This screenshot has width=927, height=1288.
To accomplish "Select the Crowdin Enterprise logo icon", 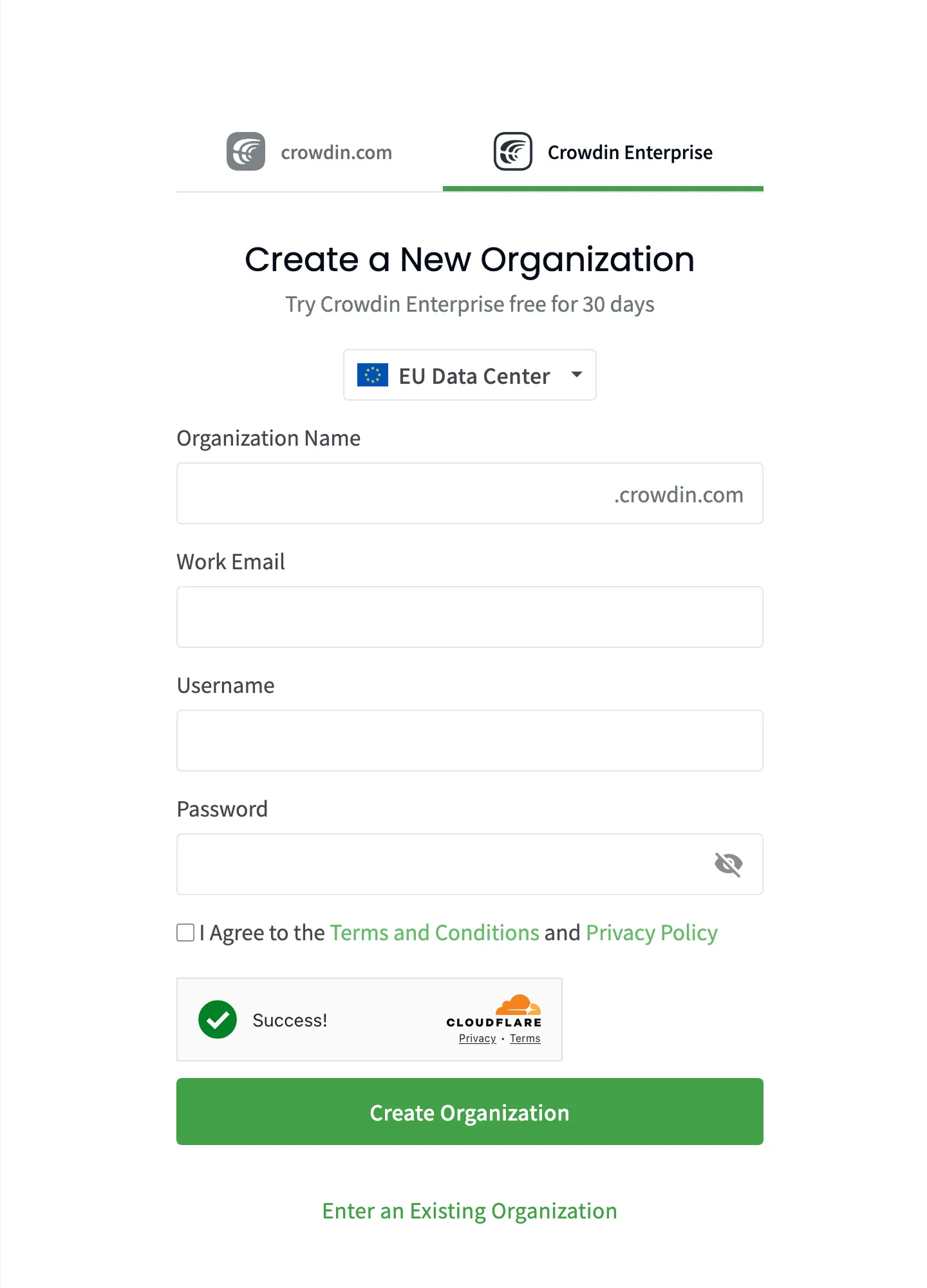I will coord(513,151).
